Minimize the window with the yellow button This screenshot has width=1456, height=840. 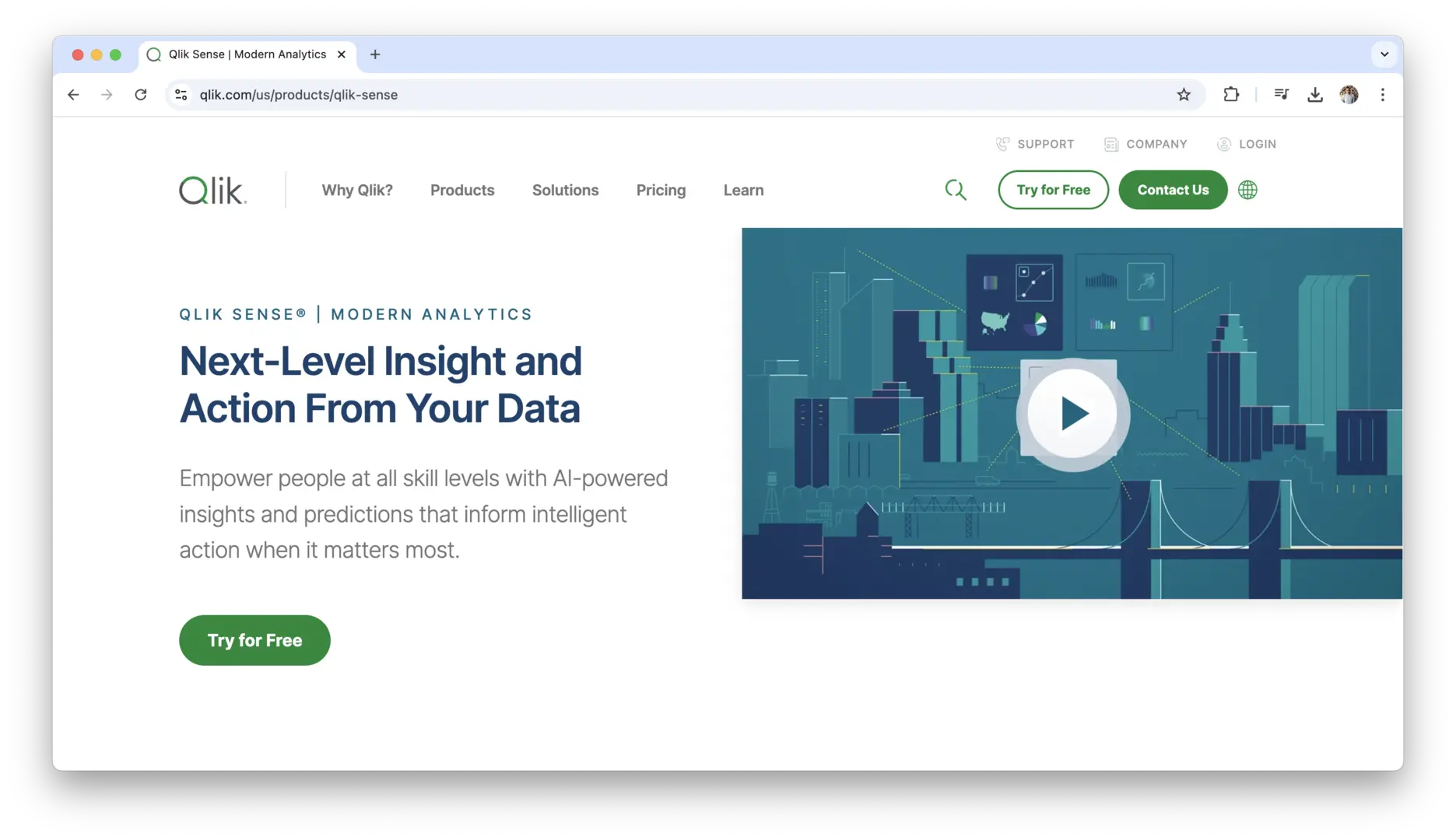click(96, 54)
